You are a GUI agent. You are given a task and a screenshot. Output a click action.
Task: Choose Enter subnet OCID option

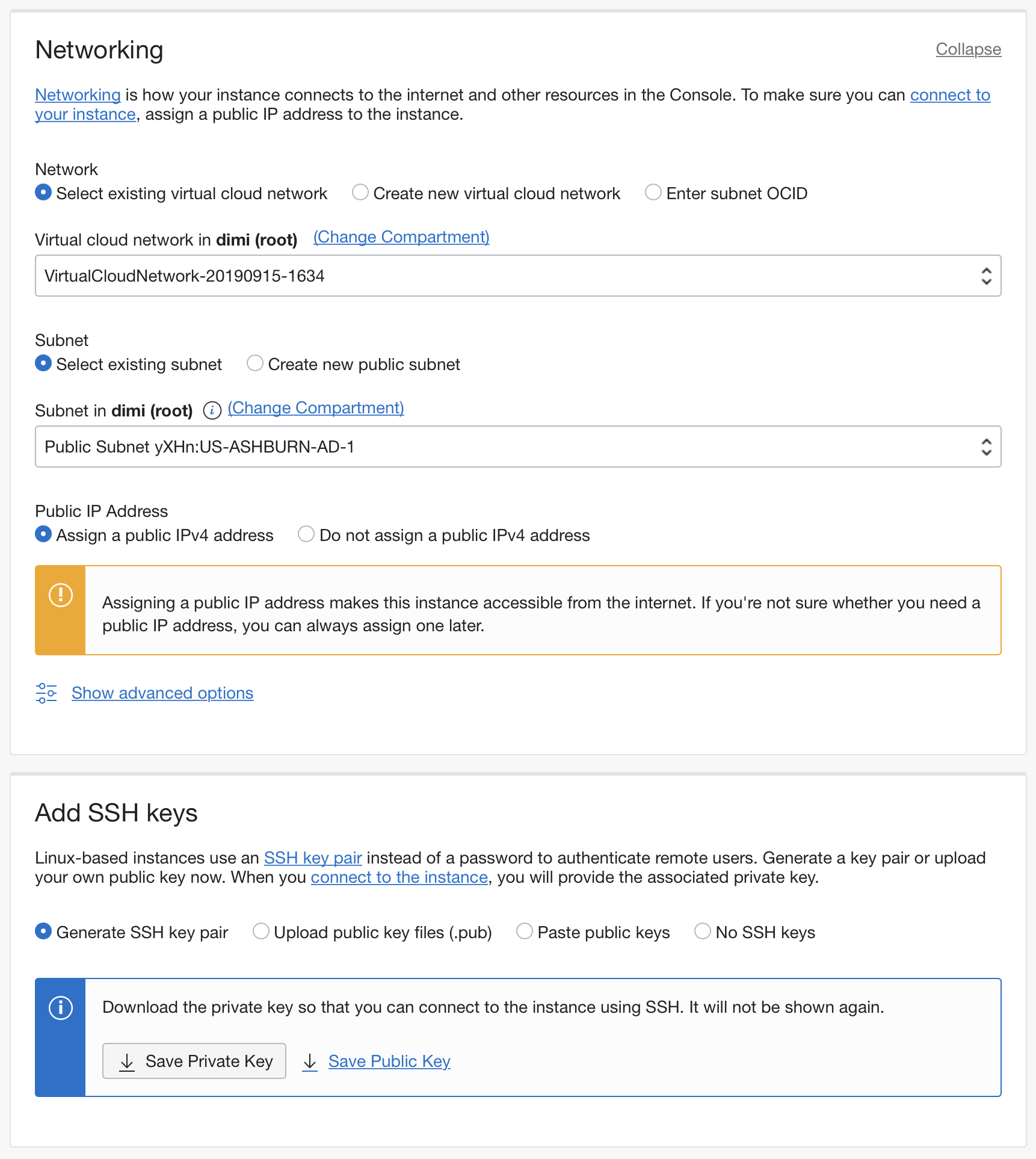pos(653,193)
